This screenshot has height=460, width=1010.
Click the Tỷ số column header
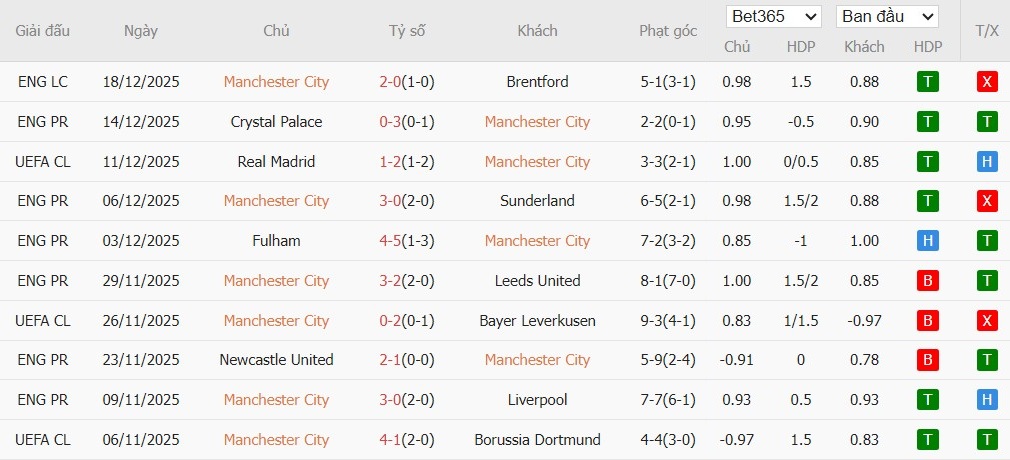[407, 31]
